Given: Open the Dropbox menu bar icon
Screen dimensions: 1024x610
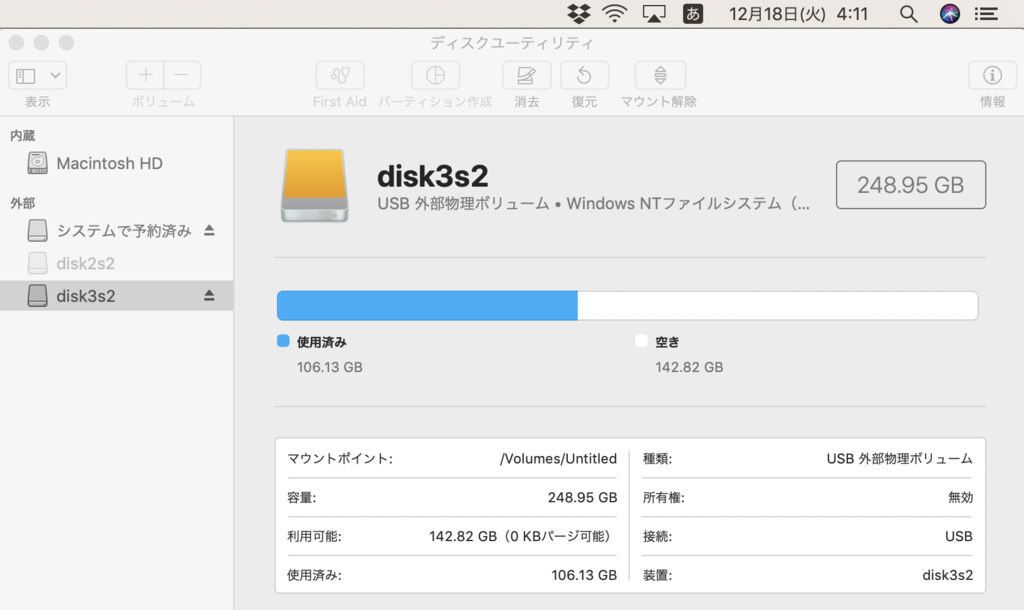Looking at the screenshot, I should (x=579, y=14).
